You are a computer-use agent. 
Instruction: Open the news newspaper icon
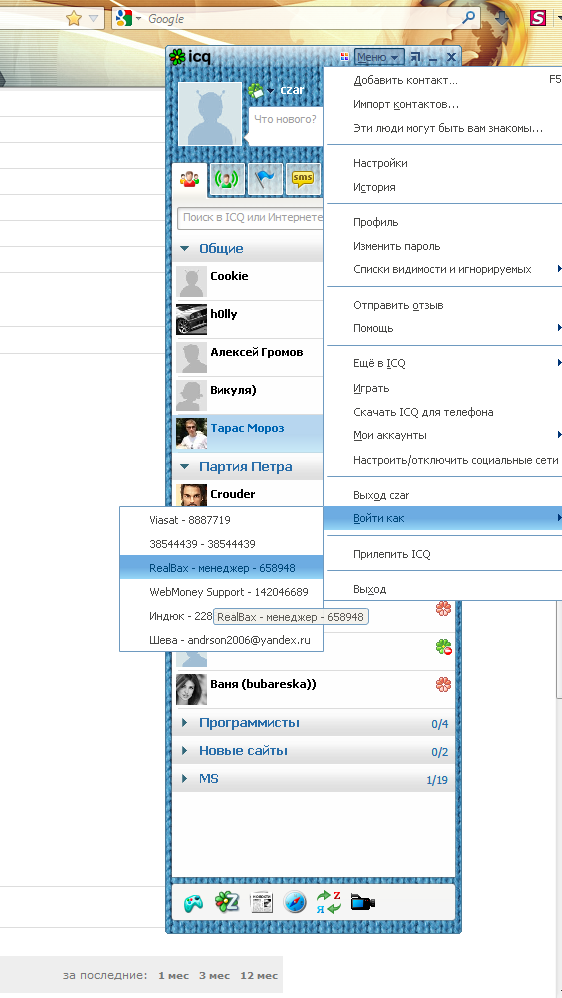tap(261, 902)
